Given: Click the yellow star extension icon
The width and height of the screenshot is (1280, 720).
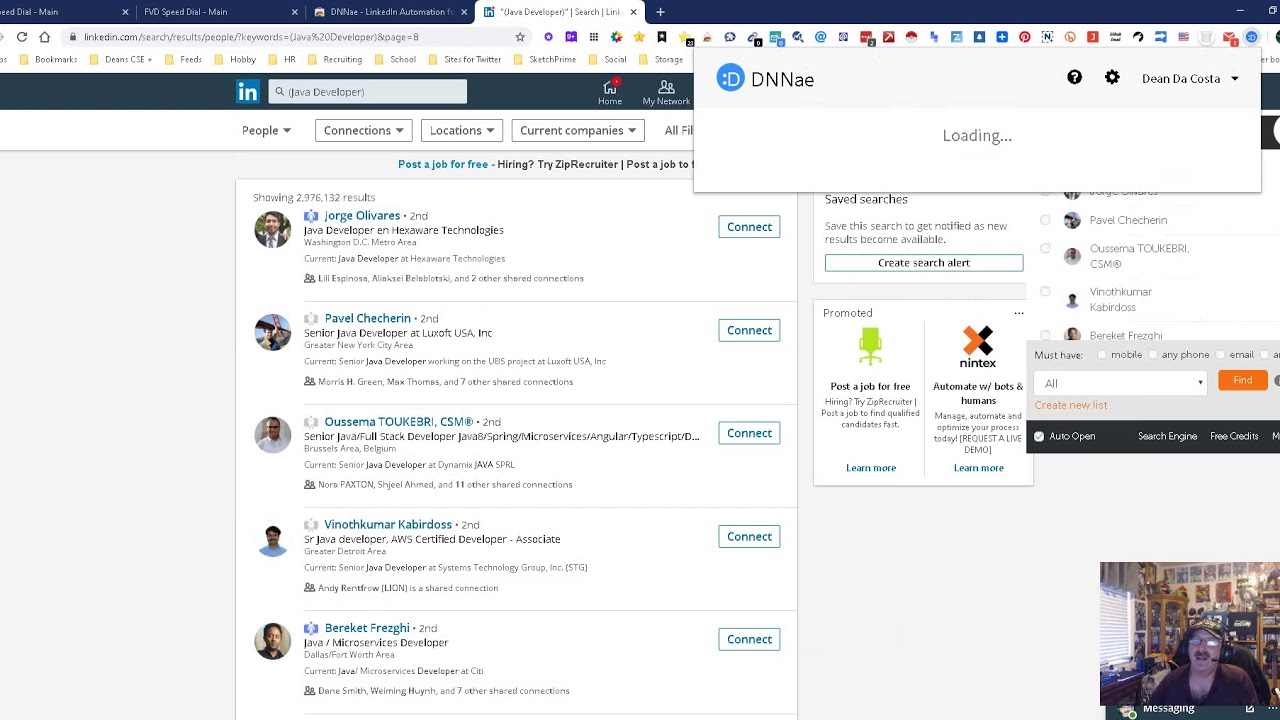Looking at the screenshot, I should pyautogui.click(x=639, y=37).
